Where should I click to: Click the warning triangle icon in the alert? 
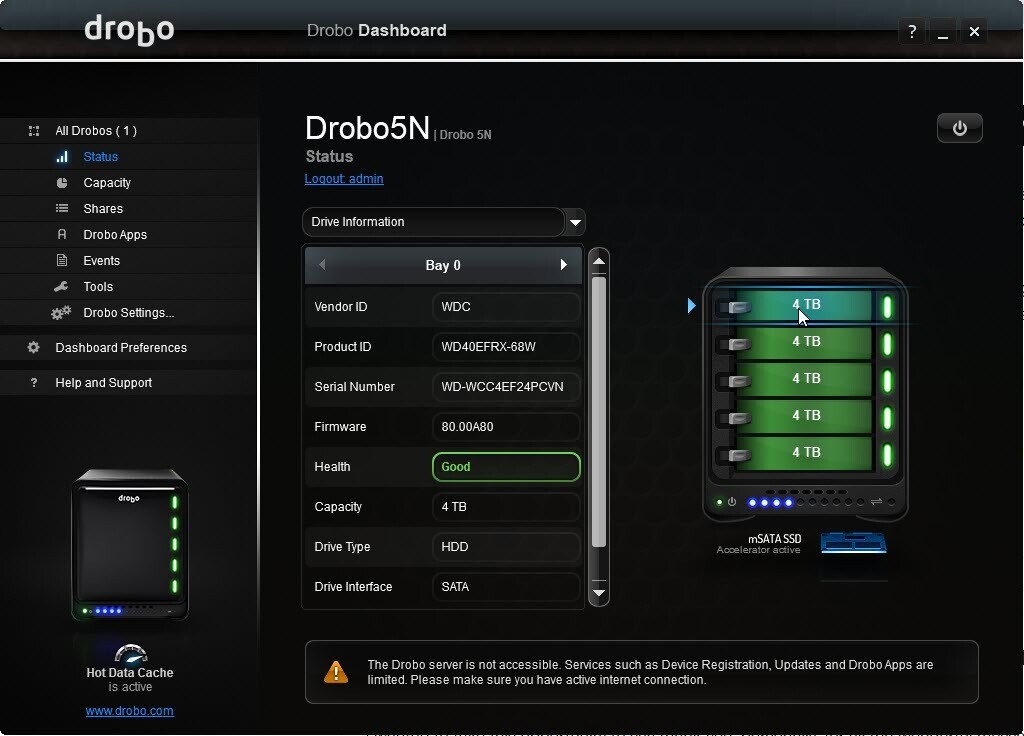pos(336,671)
